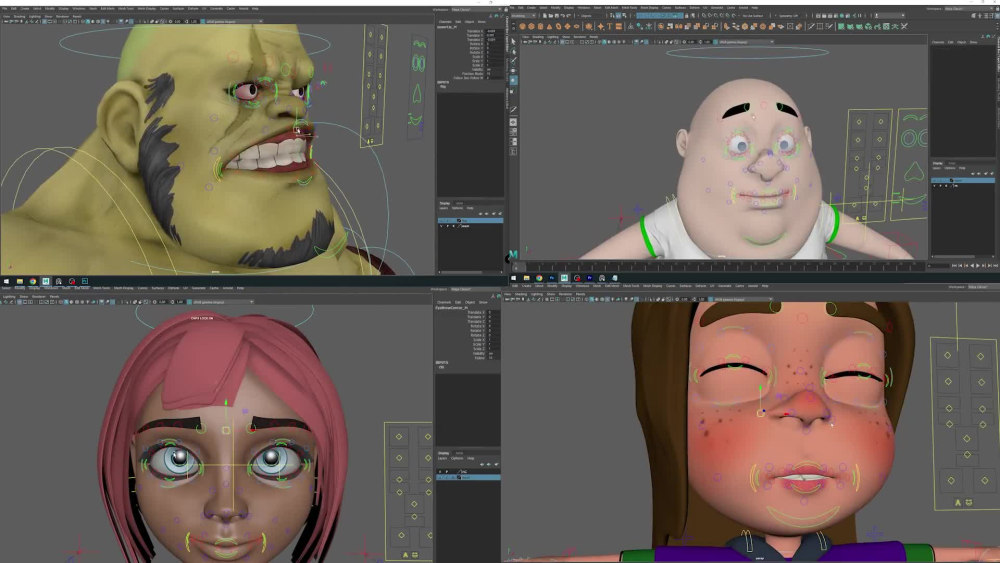Create a polygon torus from bald man window shelf
The width and height of the screenshot is (1000, 563).
point(558,26)
